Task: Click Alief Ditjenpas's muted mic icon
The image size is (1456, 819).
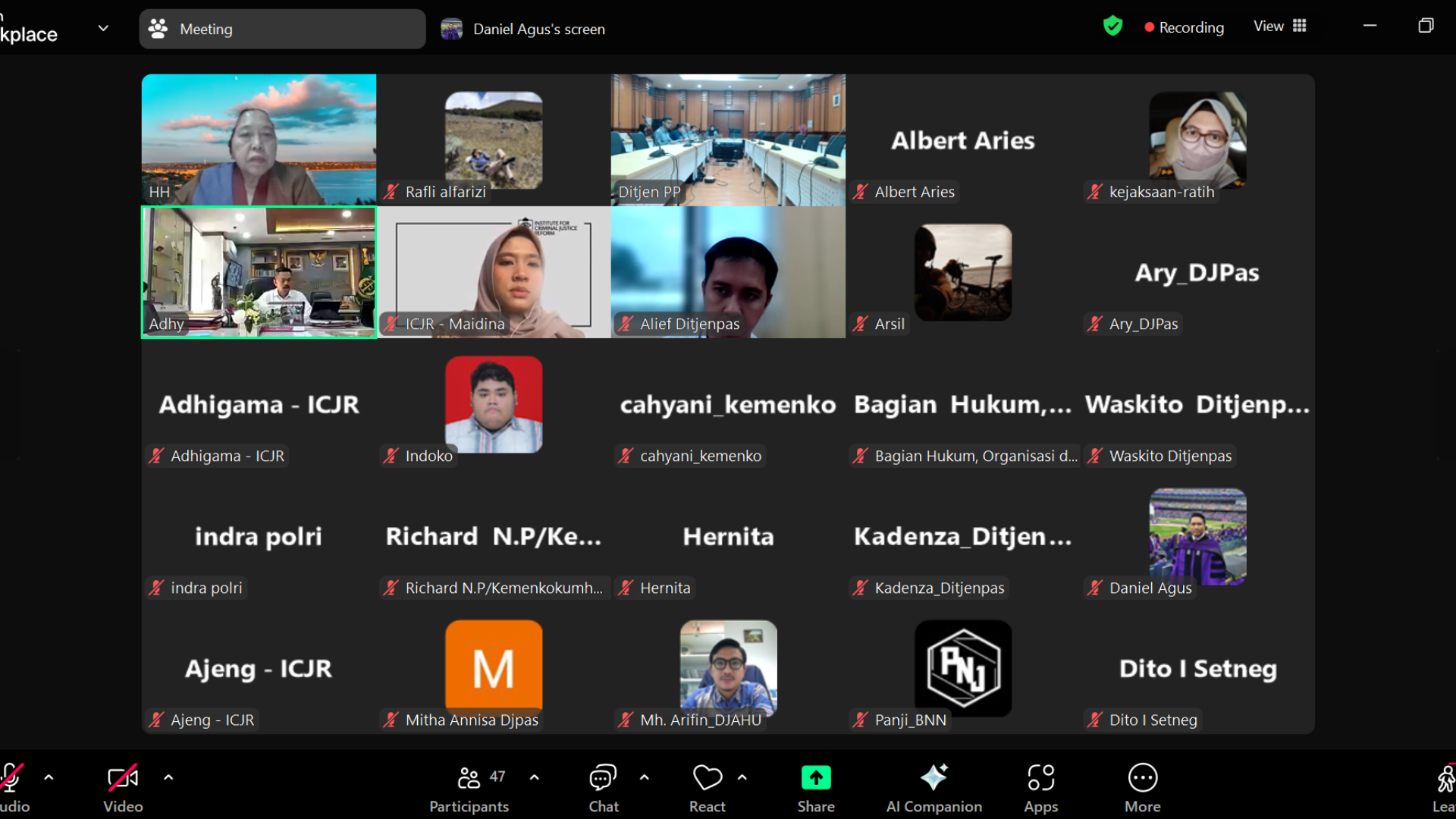Action: click(x=626, y=324)
